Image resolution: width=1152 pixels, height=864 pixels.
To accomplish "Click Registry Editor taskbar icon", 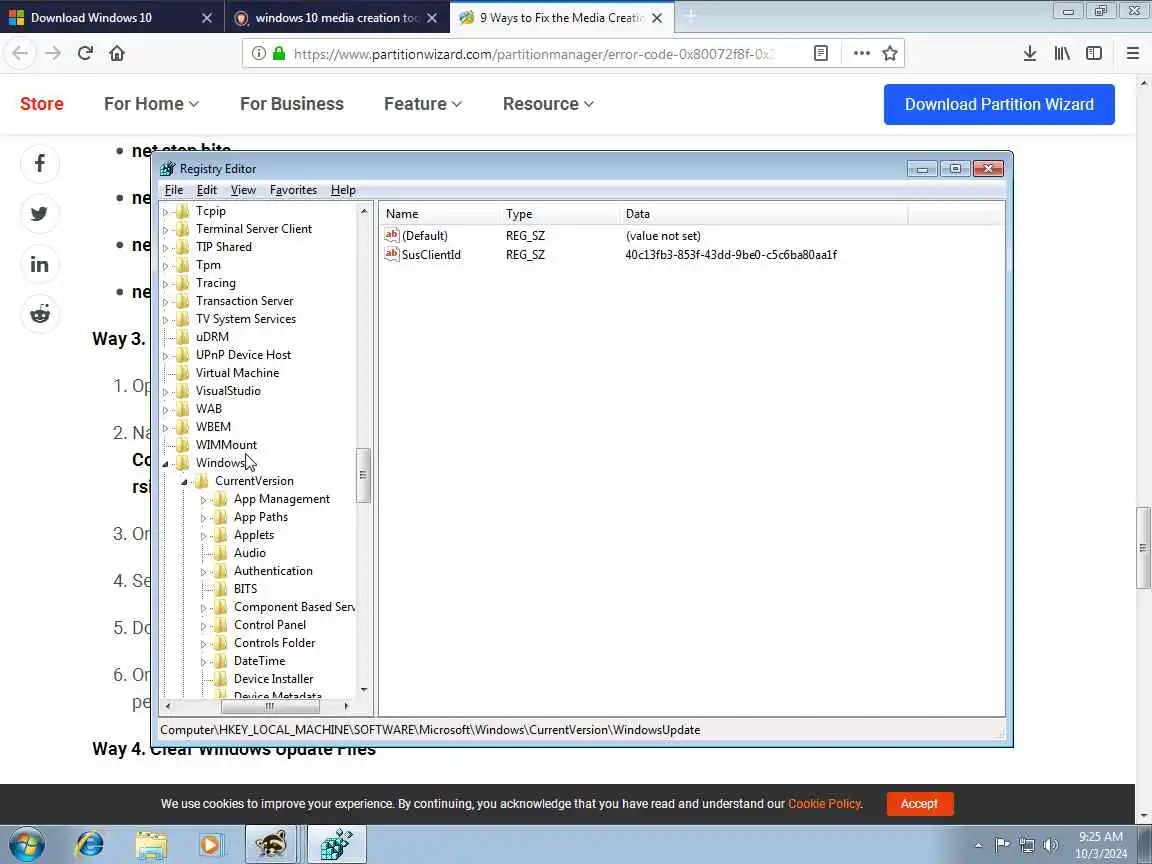I will coord(336,845).
